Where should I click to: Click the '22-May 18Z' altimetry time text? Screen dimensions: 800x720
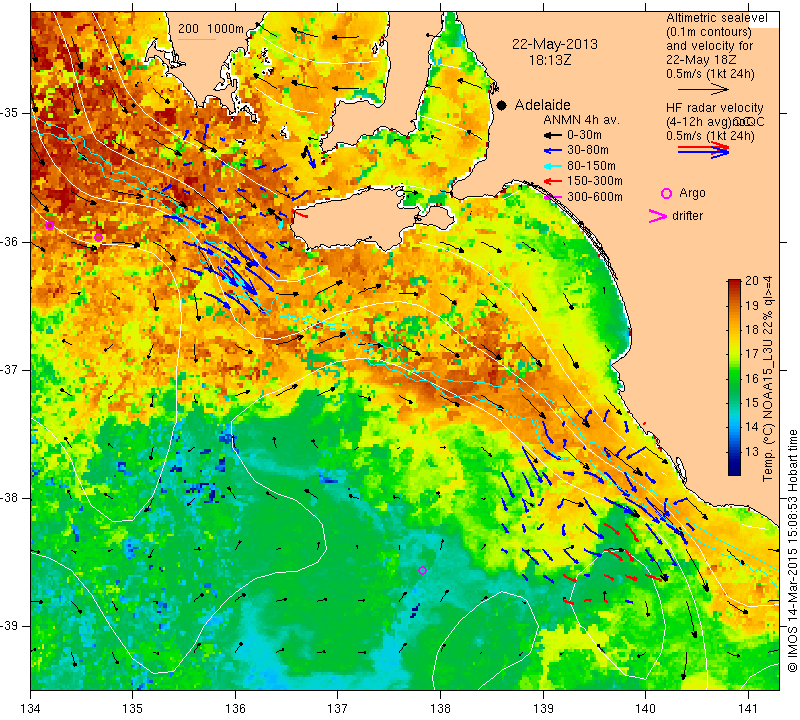pos(701,60)
